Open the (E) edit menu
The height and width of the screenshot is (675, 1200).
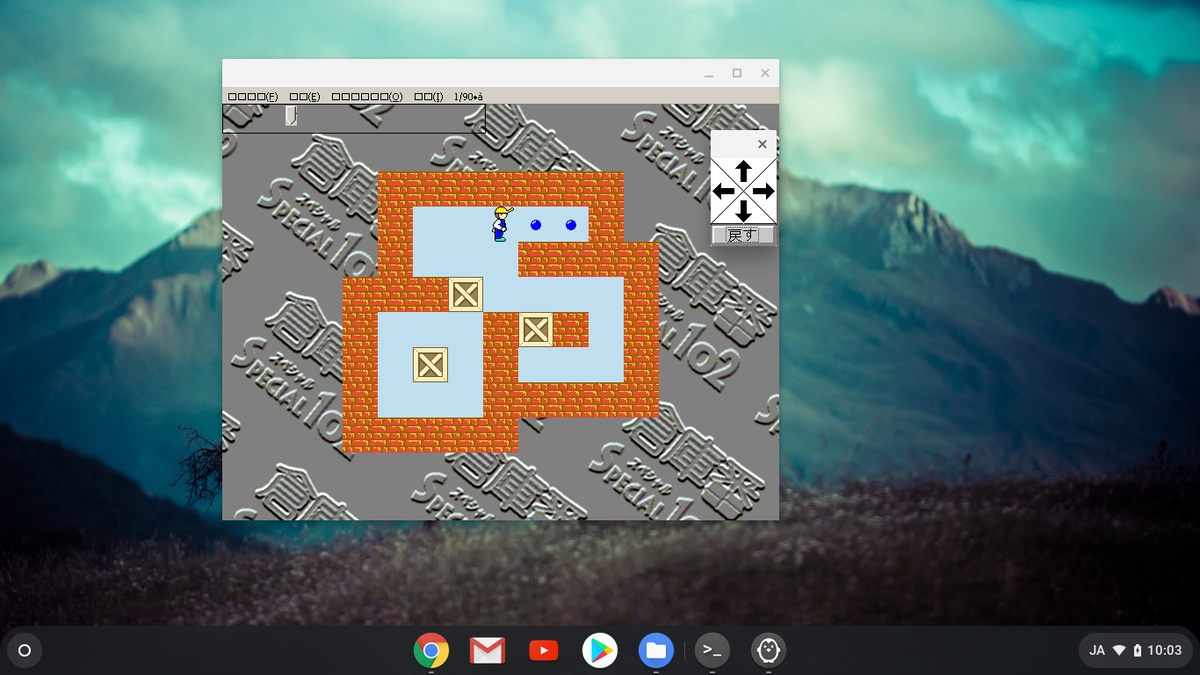point(305,96)
